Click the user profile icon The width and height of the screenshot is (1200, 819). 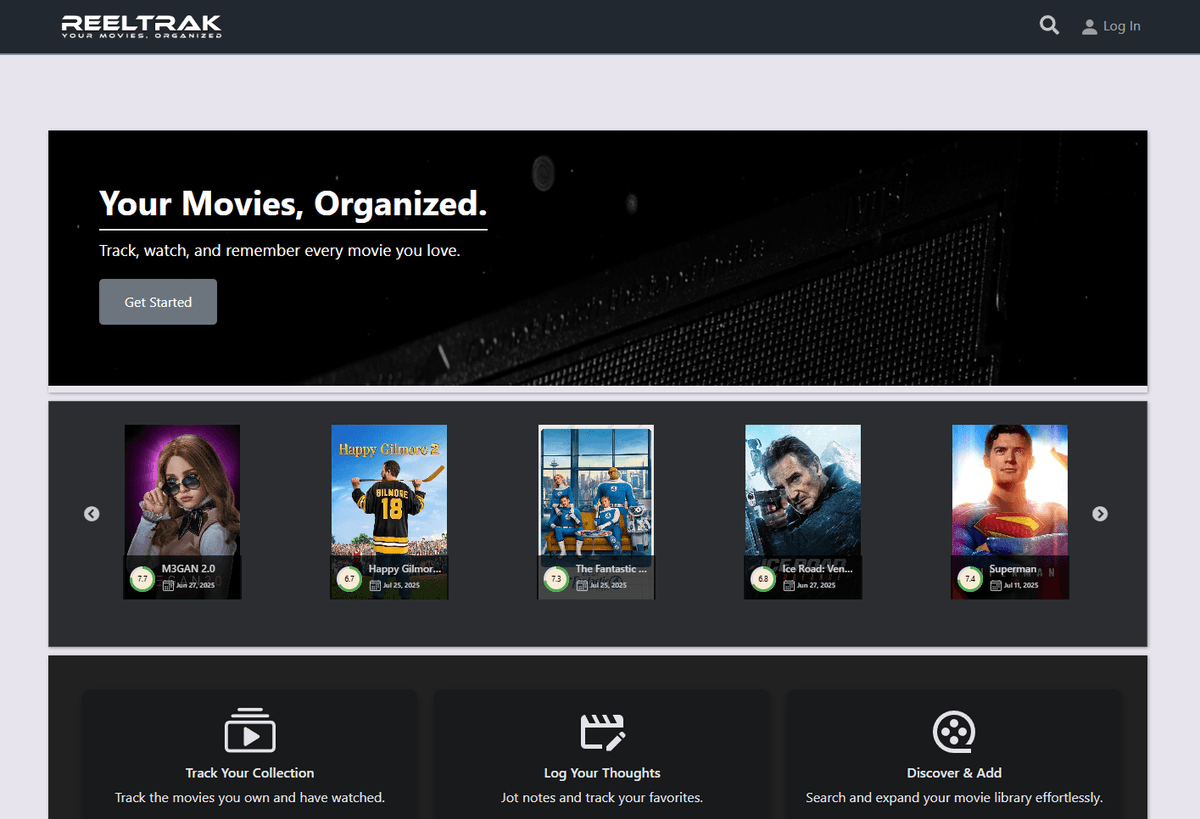tap(1089, 27)
